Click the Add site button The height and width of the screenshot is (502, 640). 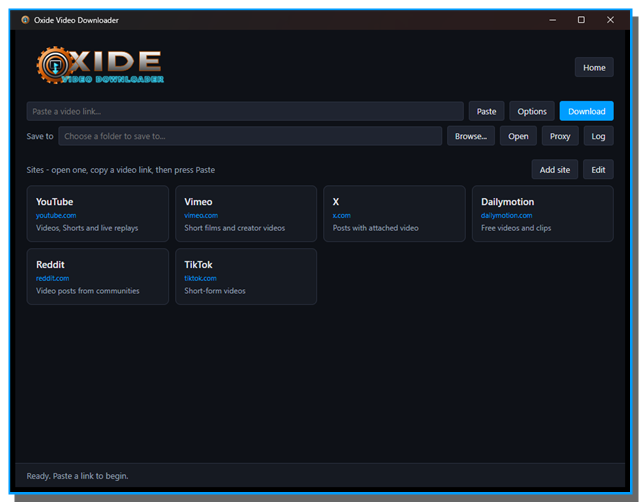click(x=555, y=169)
